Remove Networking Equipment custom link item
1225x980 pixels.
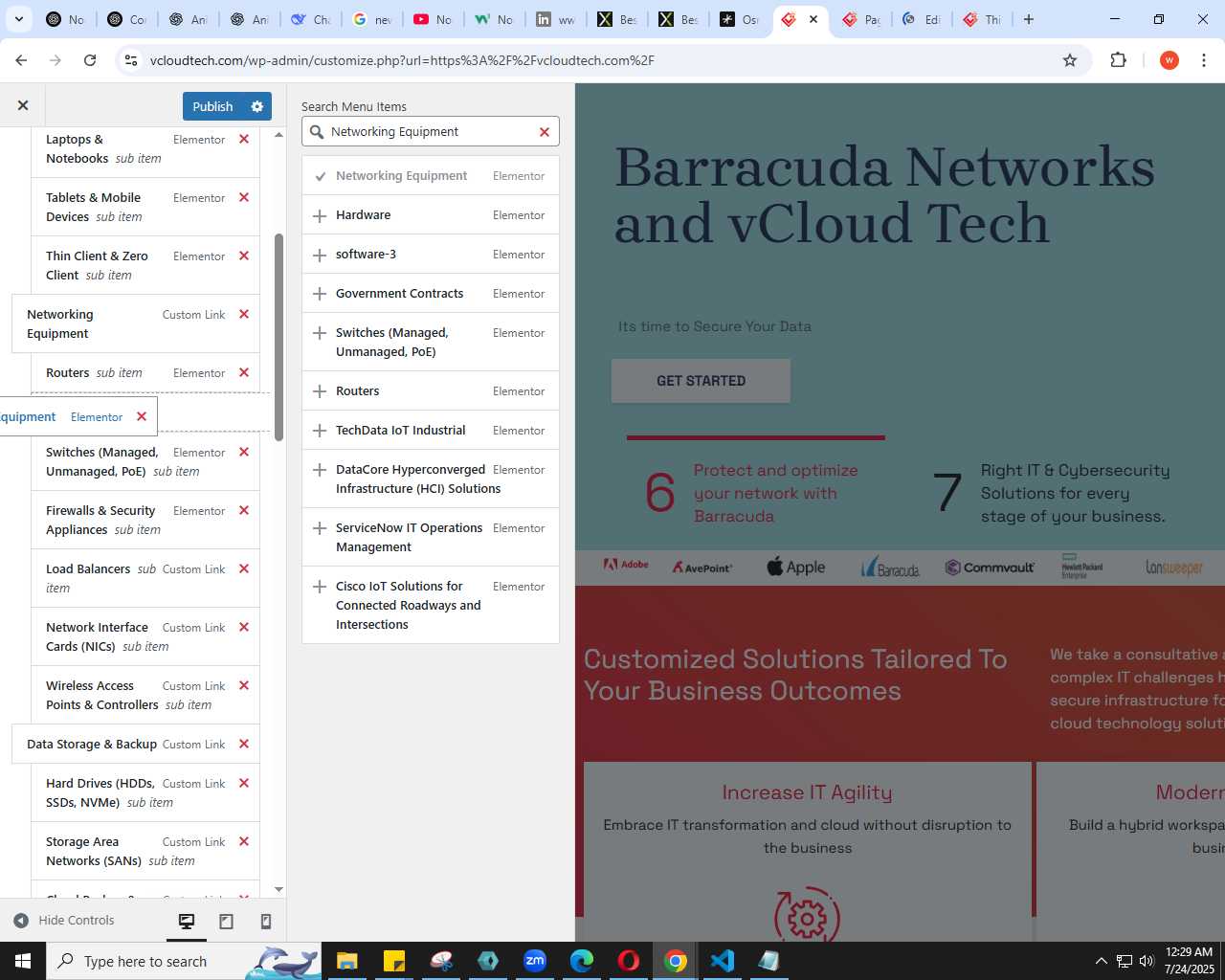[244, 314]
